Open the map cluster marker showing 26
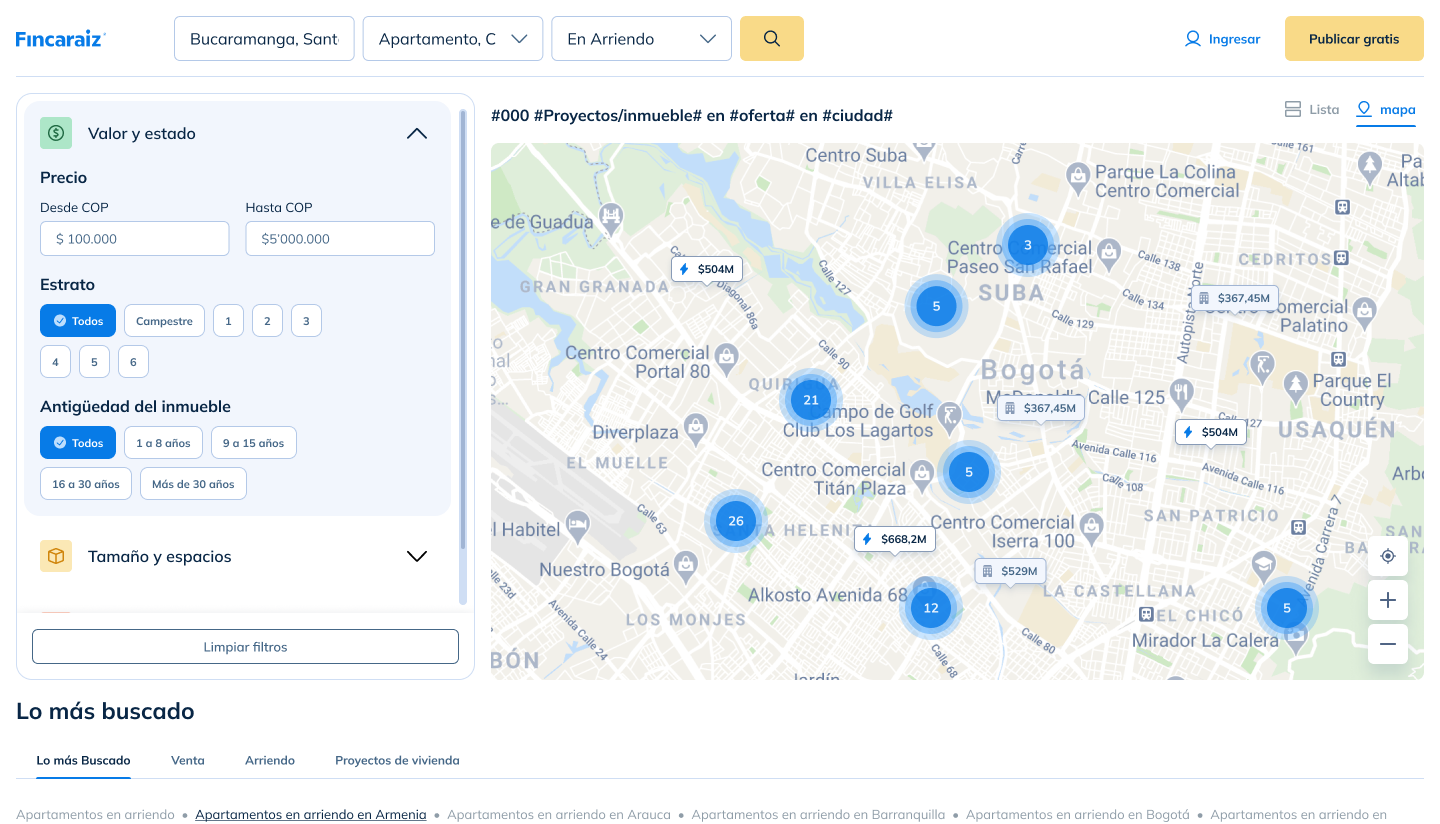Screen dimensions: 1440x824 736,521
